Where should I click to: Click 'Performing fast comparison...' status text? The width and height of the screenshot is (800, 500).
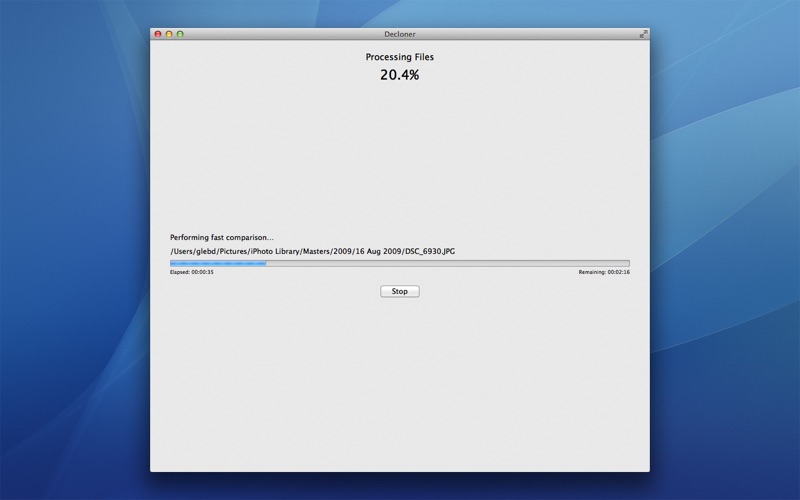[x=221, y=237]
